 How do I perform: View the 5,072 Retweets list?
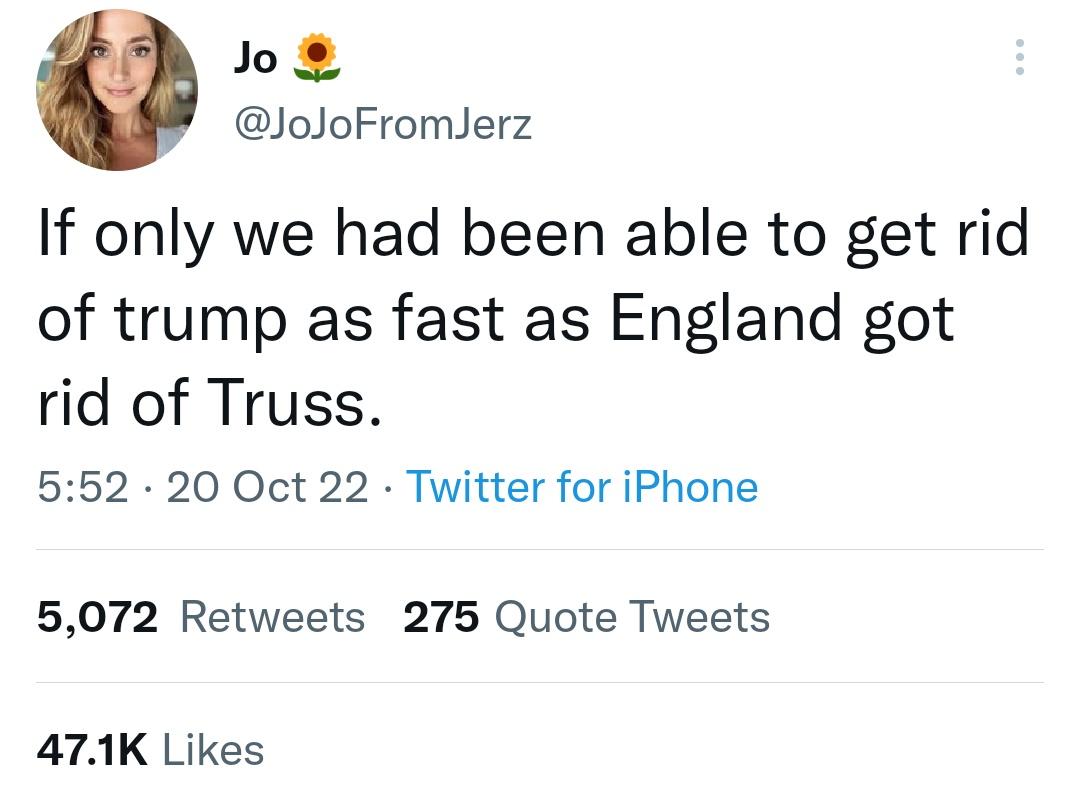pos(97,616)
